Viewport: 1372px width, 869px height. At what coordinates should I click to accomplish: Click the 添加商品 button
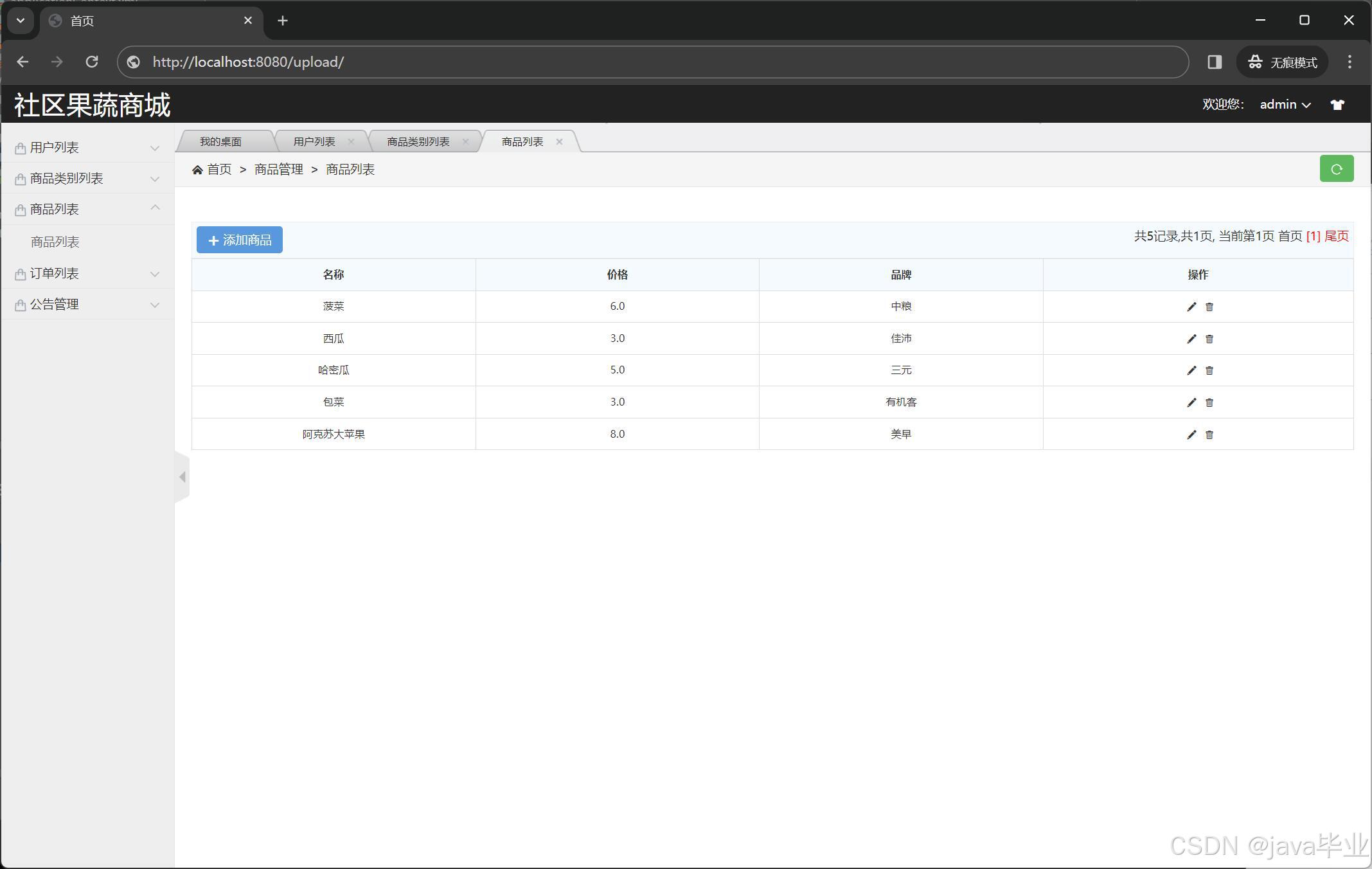[x=240, y=240]
